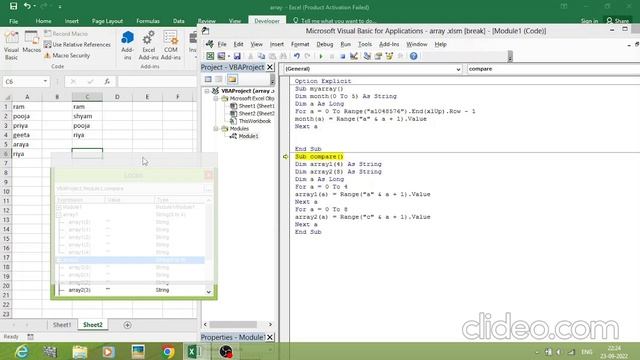Screen dimensions: 640x360
Task: Open the Debug menu in VBA editor
Action: pos(324,44)
